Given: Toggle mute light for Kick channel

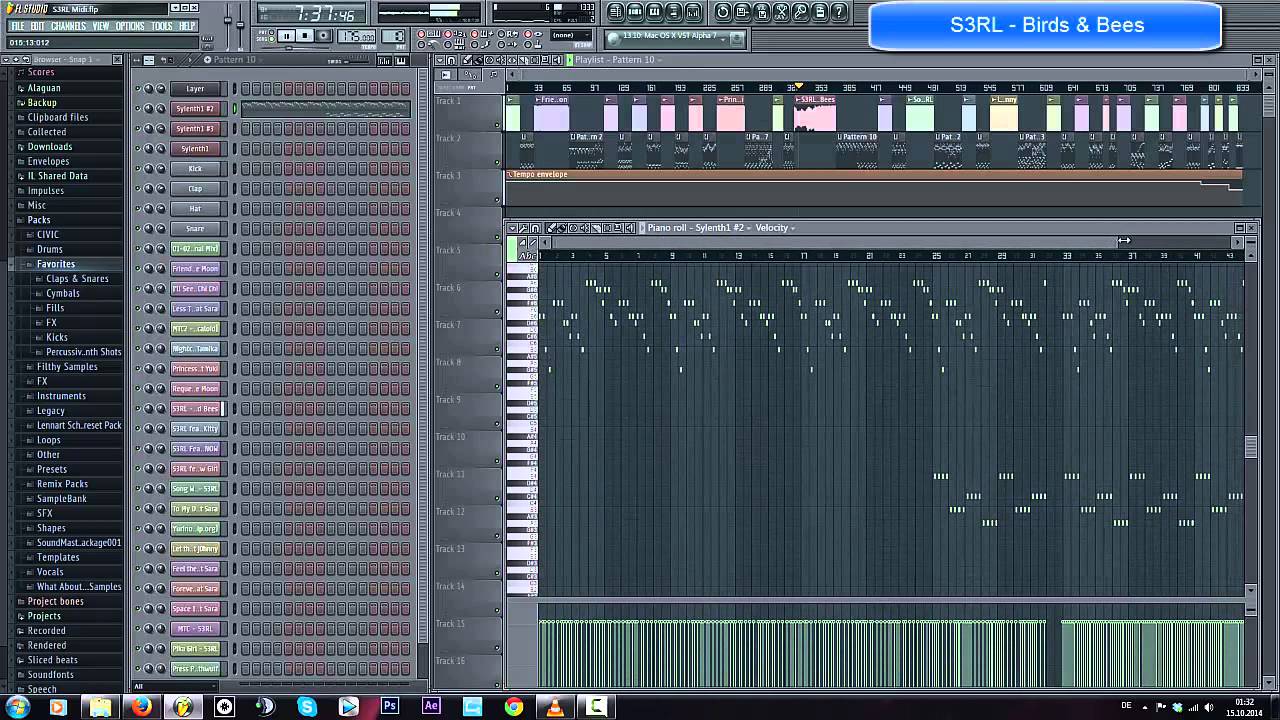Looking at the screenshot, I should pos(138,168).
